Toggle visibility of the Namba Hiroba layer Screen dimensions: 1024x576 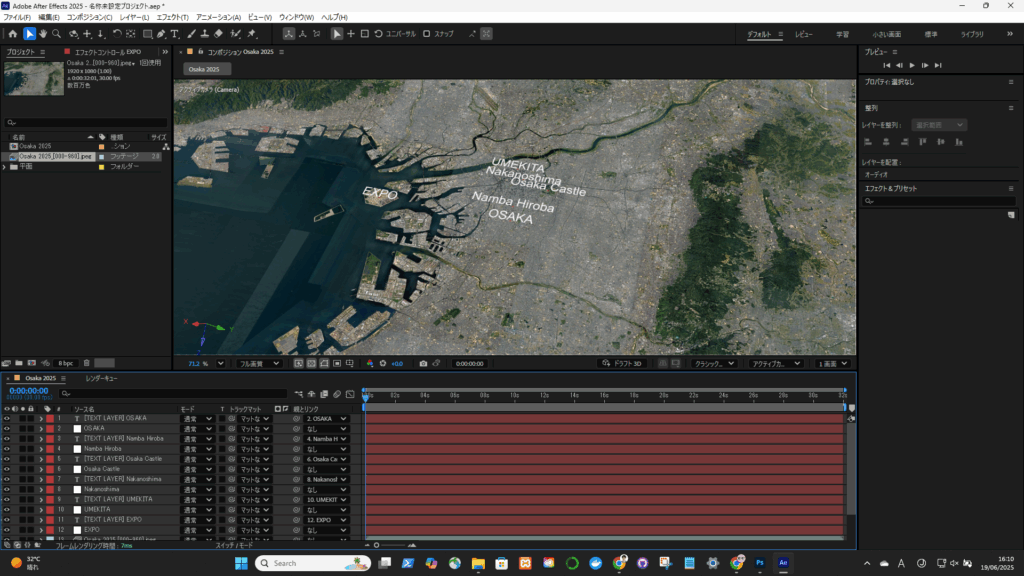coord(7,449)
